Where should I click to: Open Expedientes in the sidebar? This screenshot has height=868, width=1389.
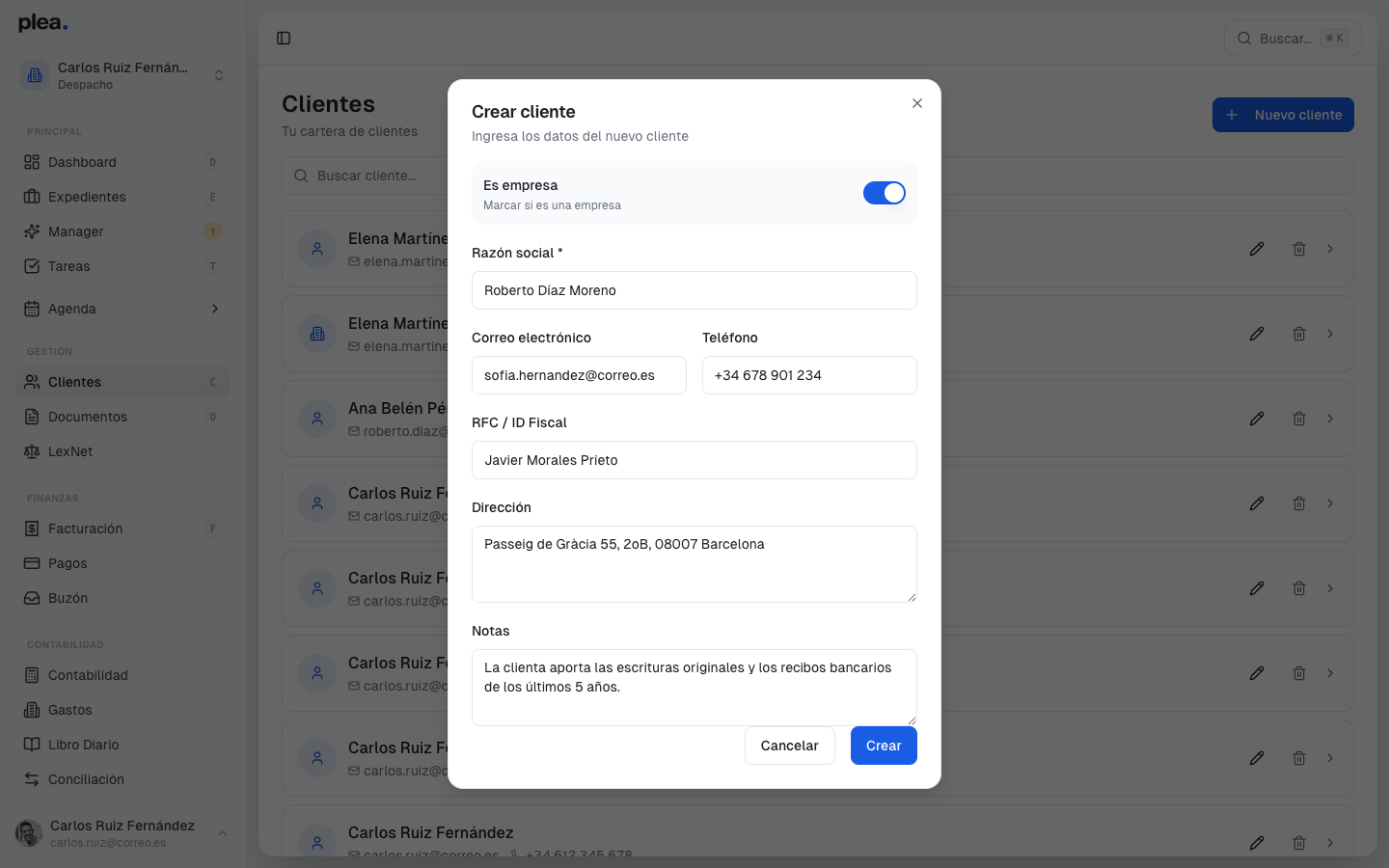(x=123, y=197)
